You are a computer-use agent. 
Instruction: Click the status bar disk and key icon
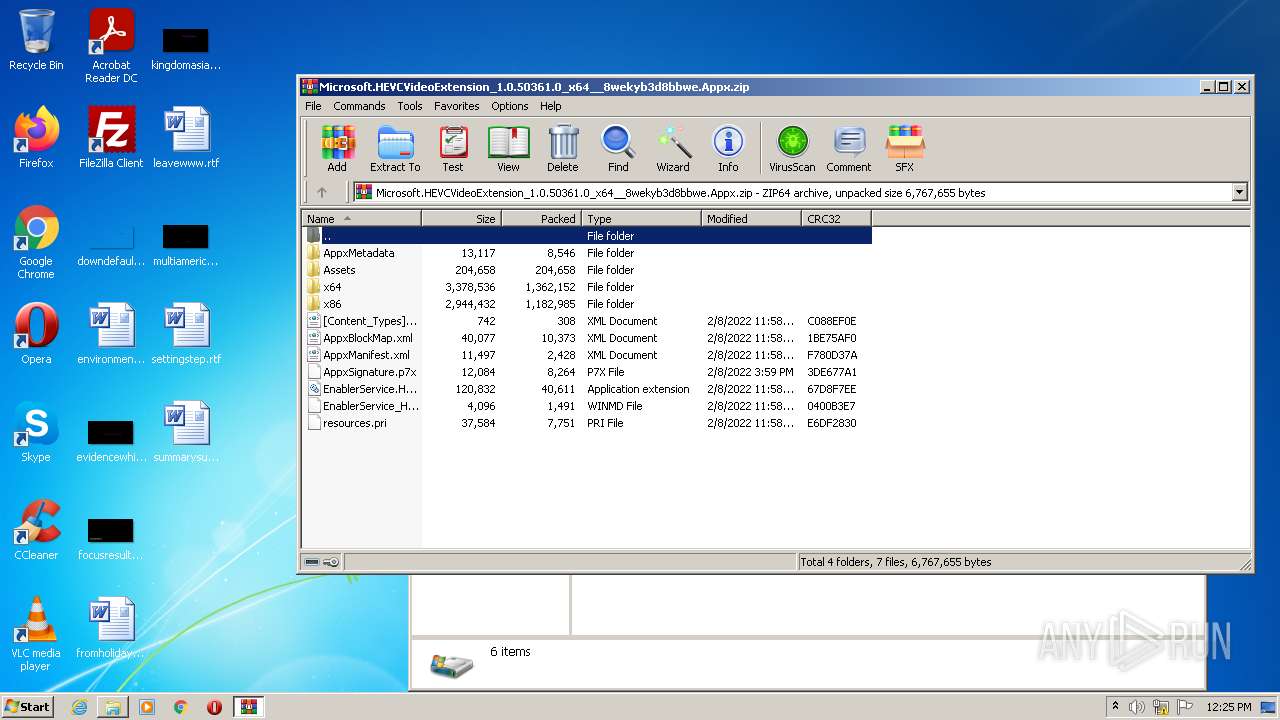click(322, 562)
